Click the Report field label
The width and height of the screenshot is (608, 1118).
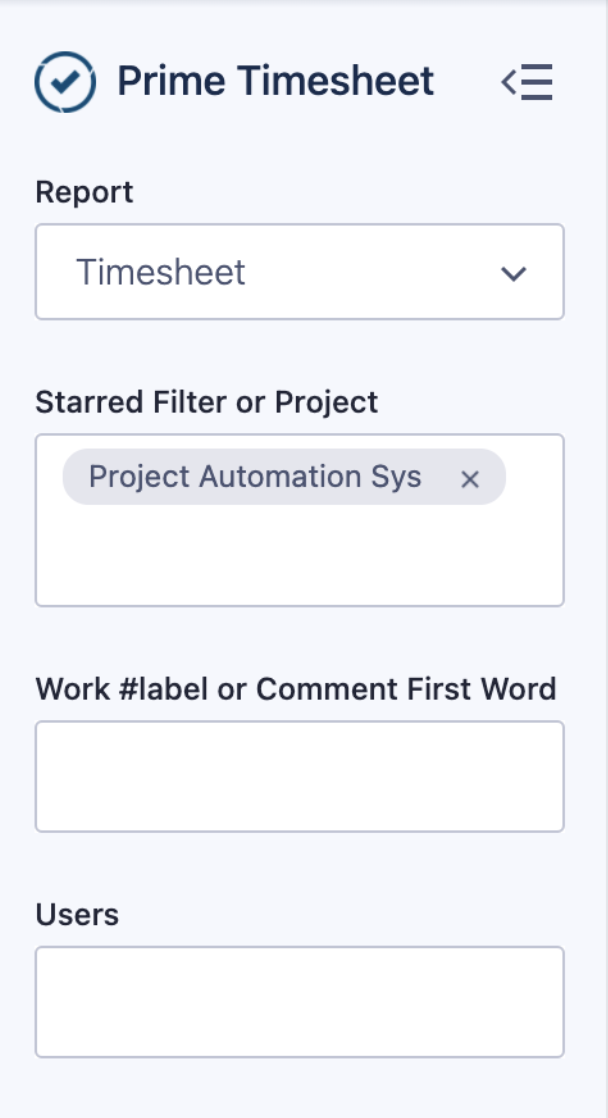84,192
